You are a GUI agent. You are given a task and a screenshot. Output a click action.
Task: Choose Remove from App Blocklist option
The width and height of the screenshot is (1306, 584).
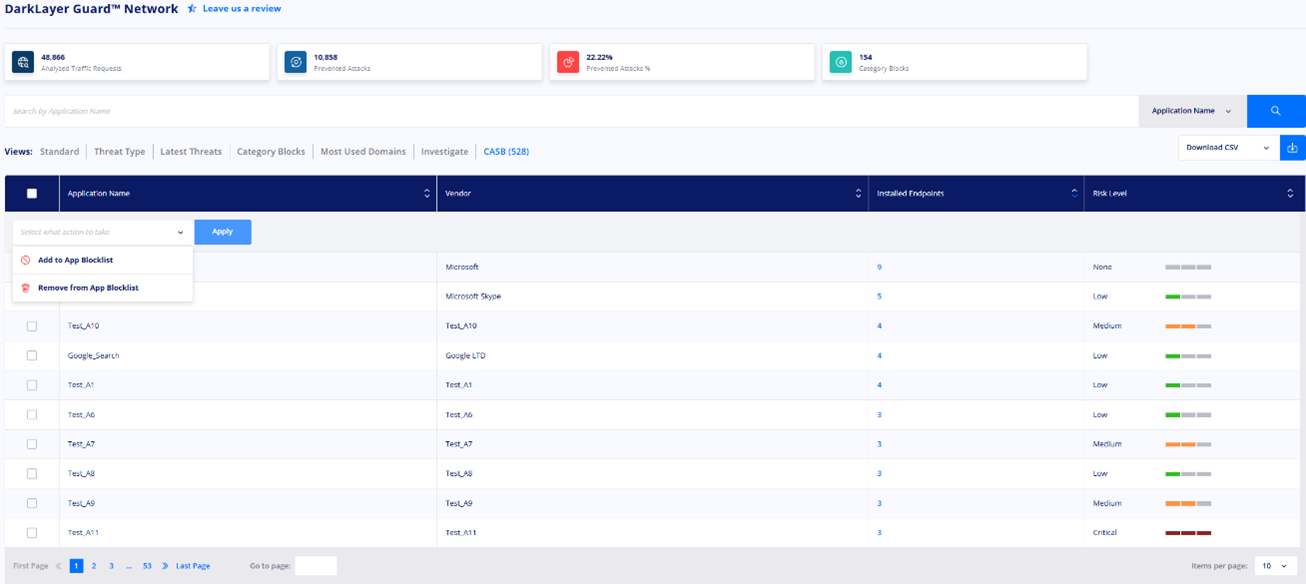pyautogui.click(x=102, y=288)
